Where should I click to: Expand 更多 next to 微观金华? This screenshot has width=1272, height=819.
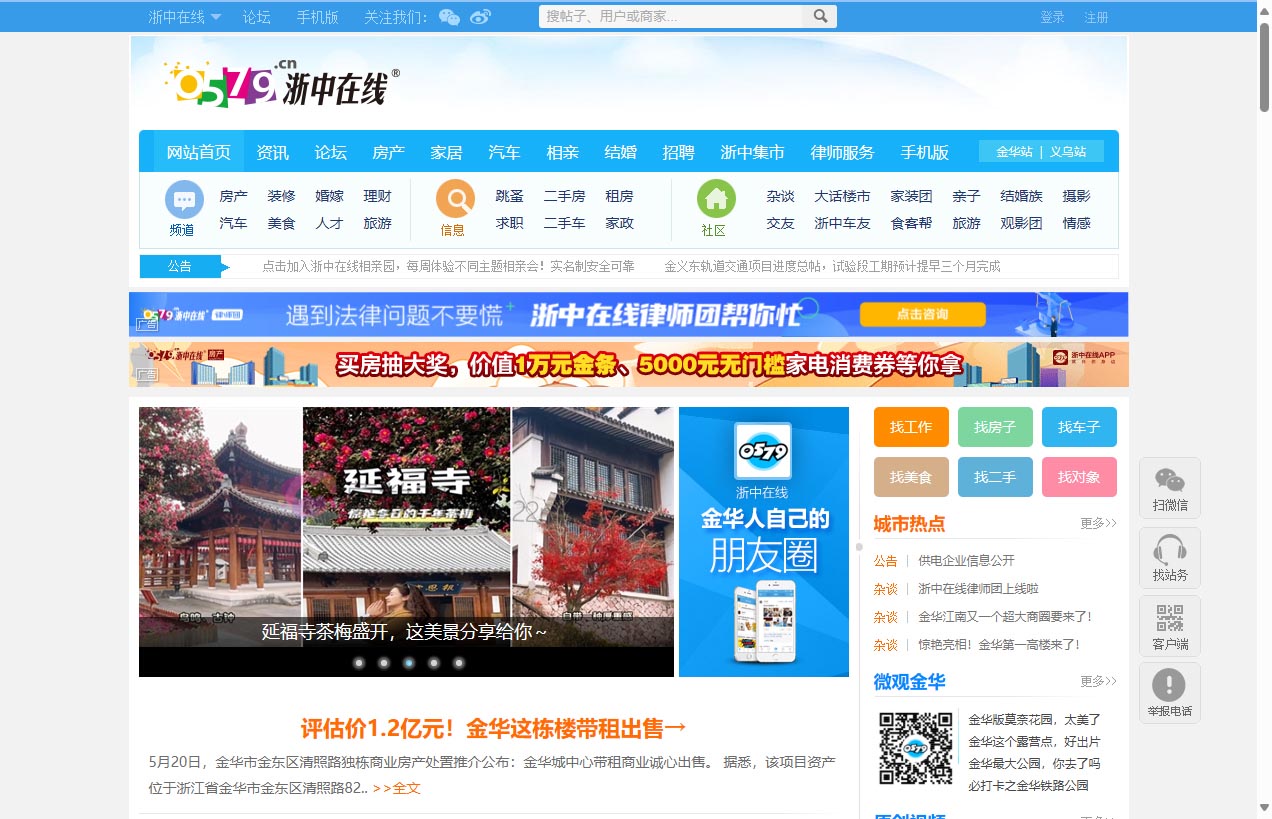1098,681
